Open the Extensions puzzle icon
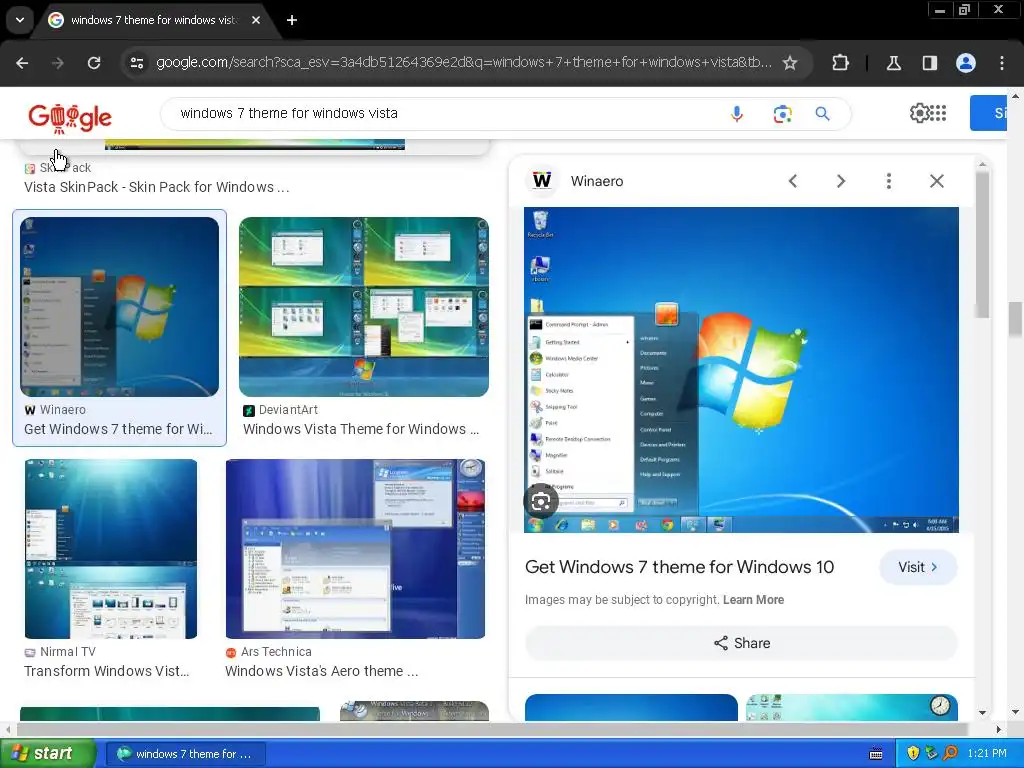Viewport: 1024px width, 768px height. 840,63
